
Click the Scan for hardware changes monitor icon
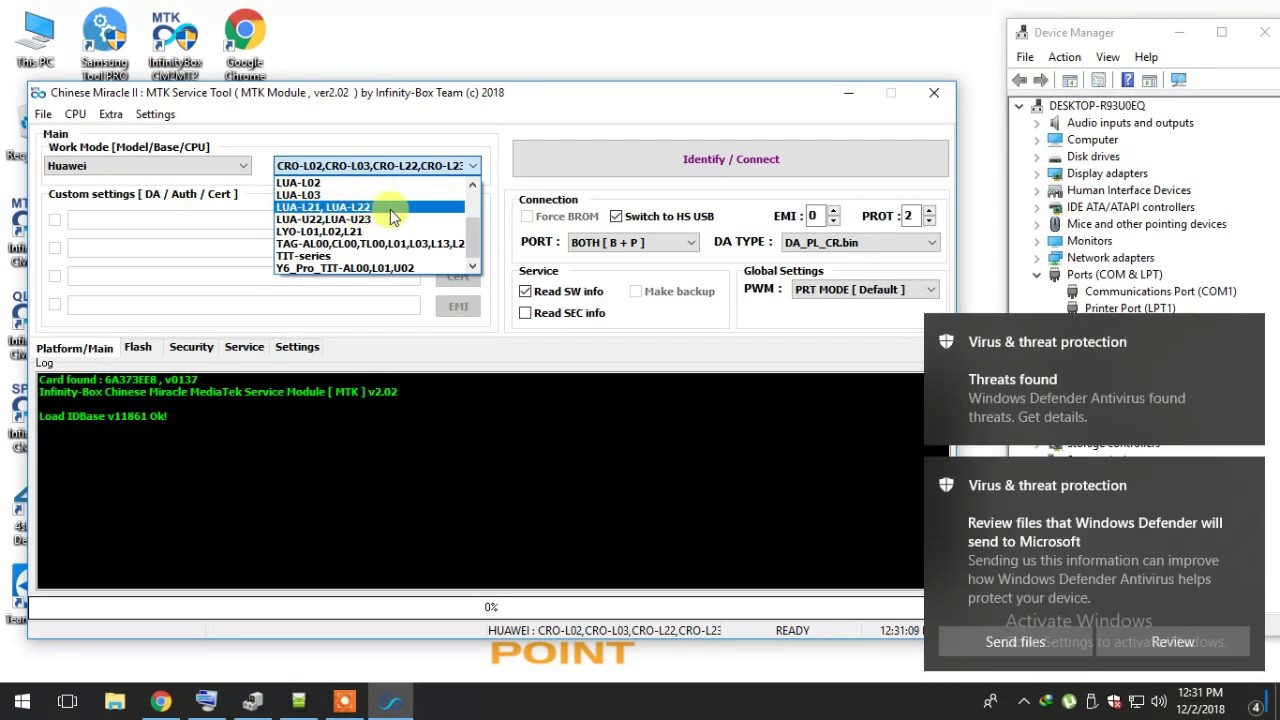[1178, 80]
